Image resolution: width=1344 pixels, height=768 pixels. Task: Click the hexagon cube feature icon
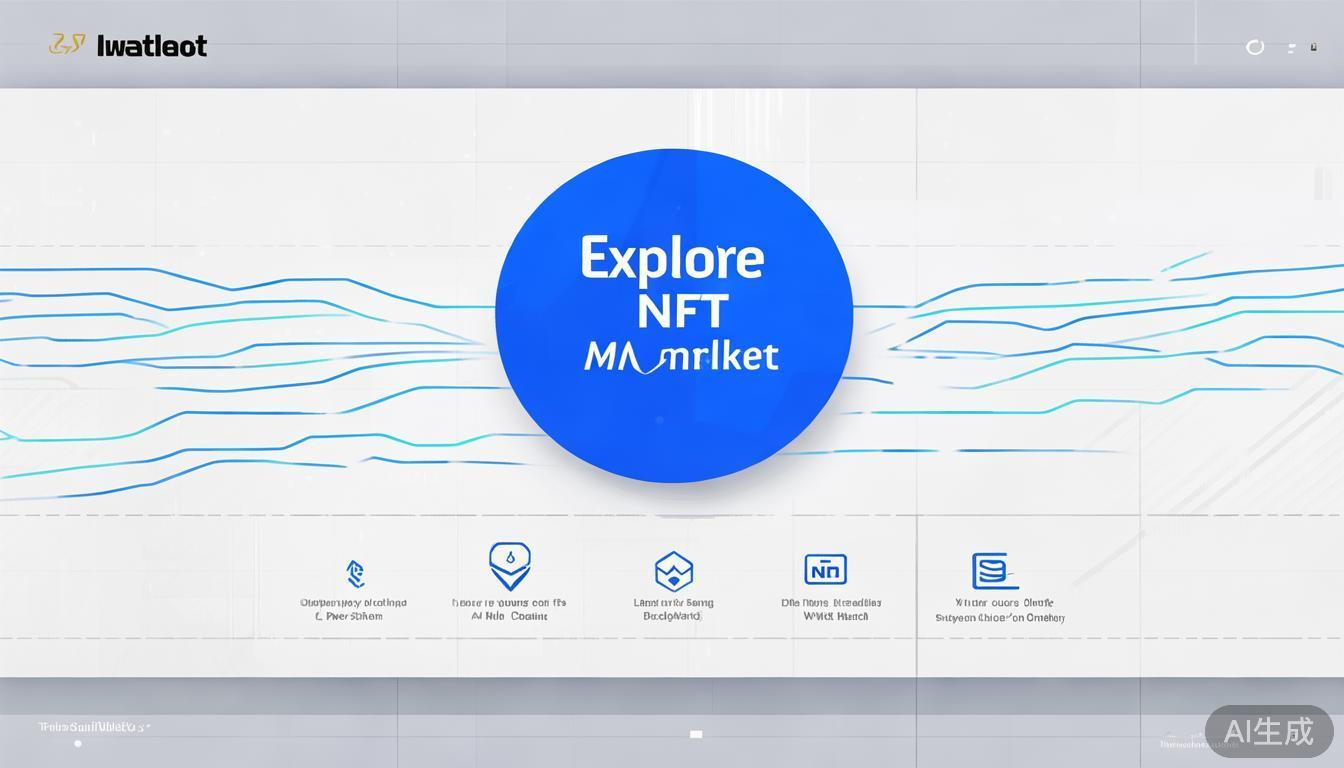pos(674,571)
